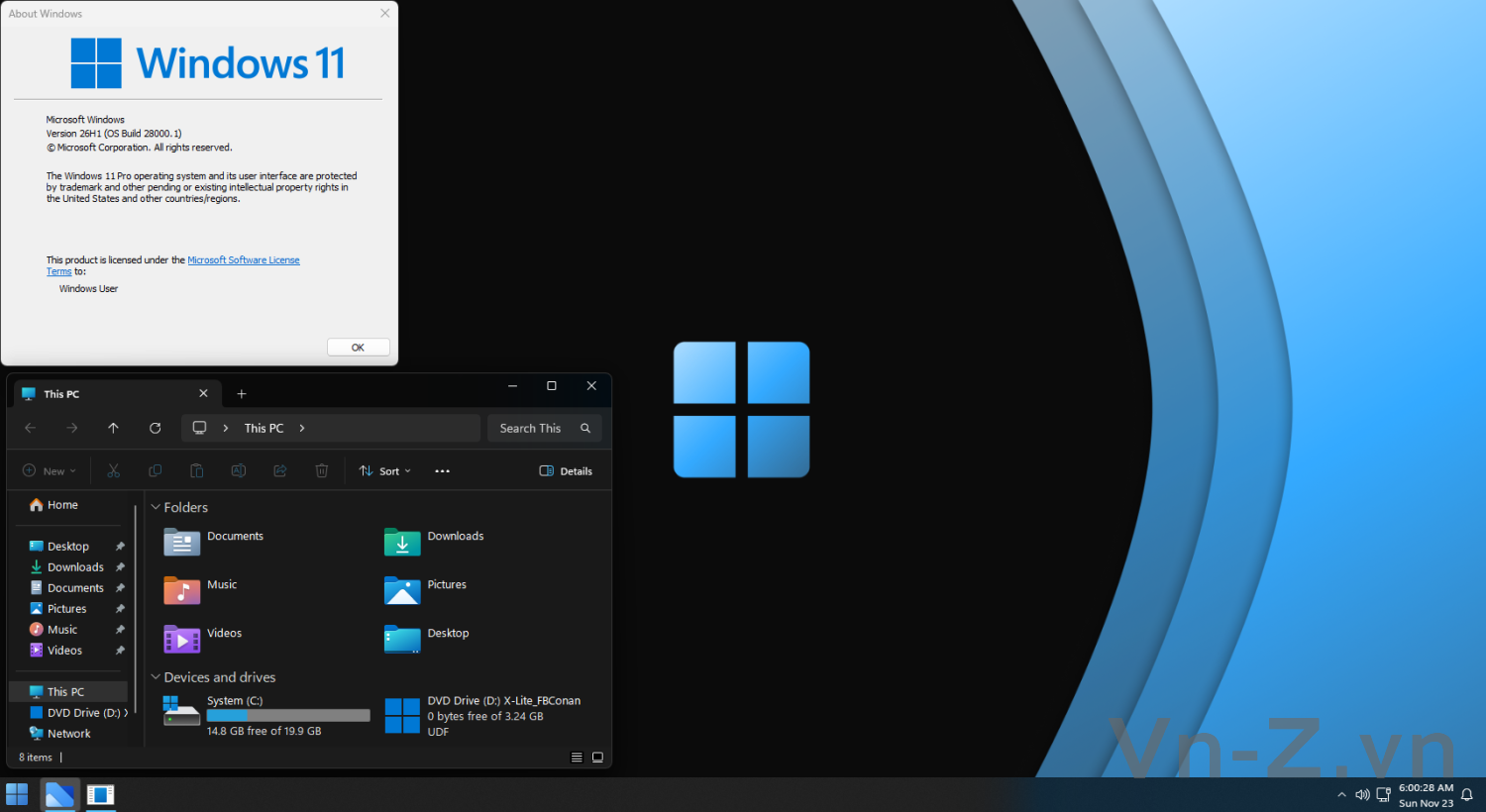Viewport: 1486px width, 812px height.
Task: Open the Music folder in Folders section
Action: click(x=182, y=590)
